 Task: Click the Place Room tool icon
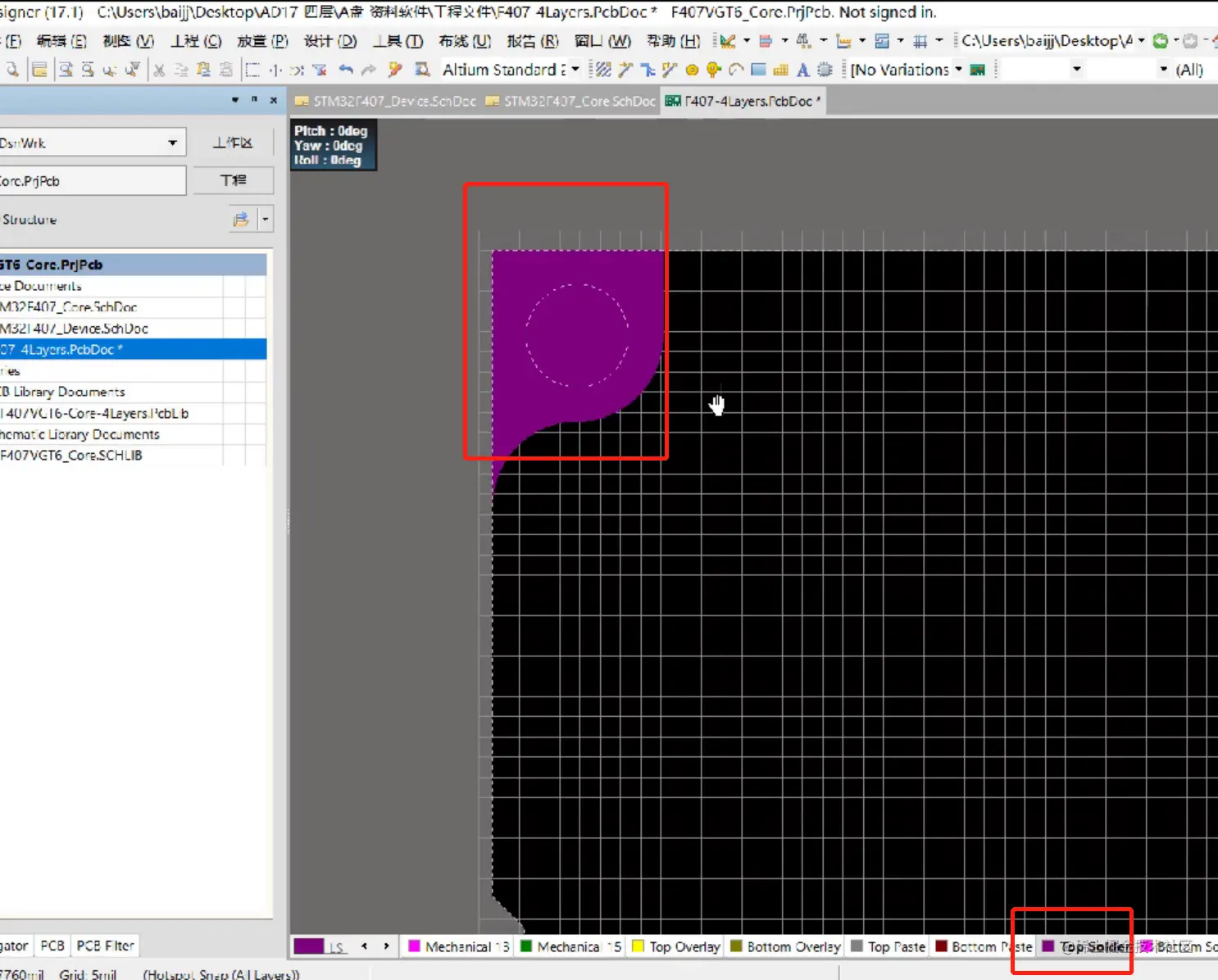[882, 40]
